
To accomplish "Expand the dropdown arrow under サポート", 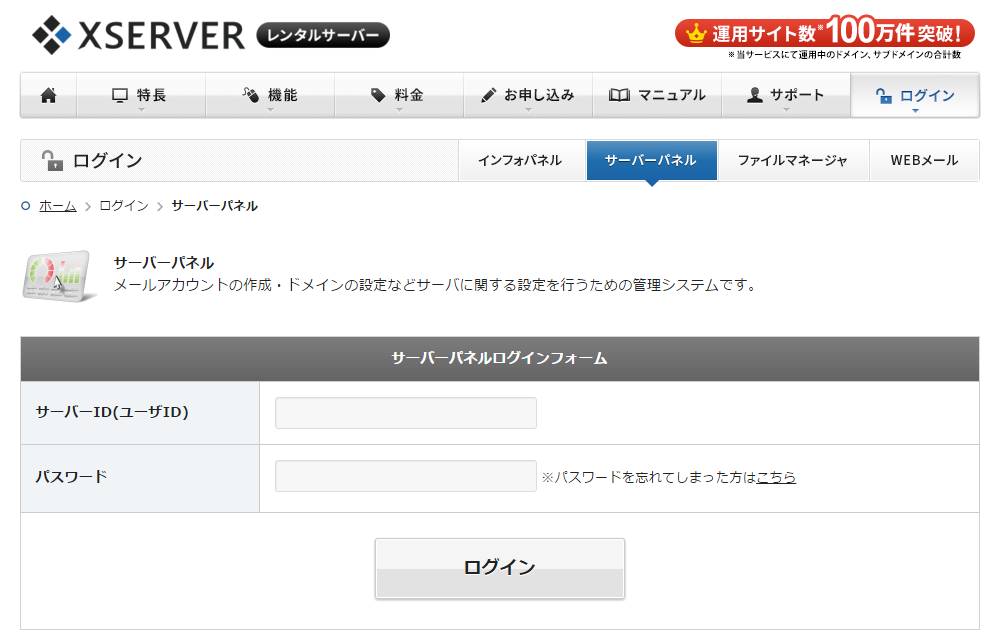I will click(x=786, y=110).
